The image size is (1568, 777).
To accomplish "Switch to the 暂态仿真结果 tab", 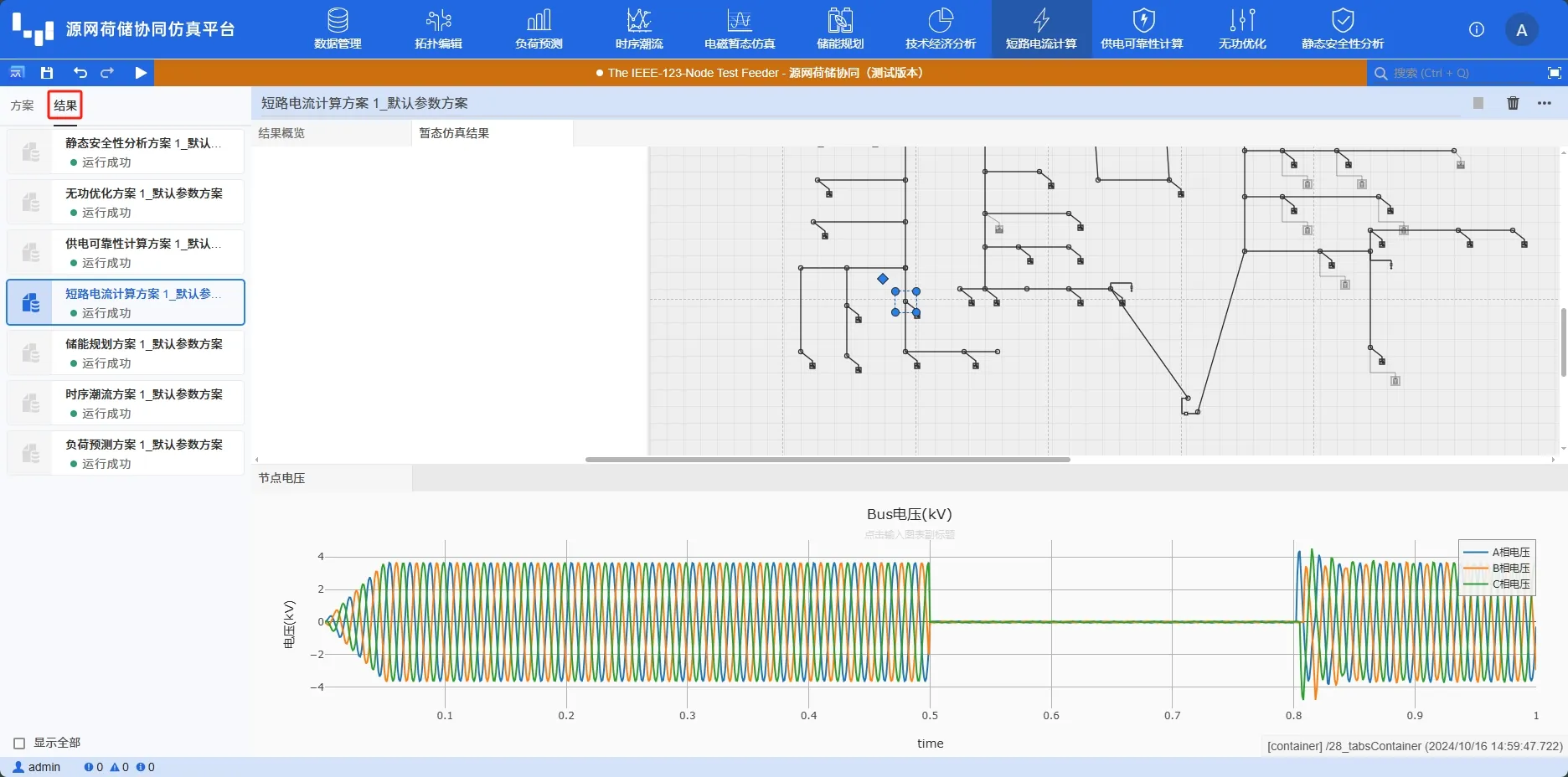I will pyautogui.click(x=493, y=133).
